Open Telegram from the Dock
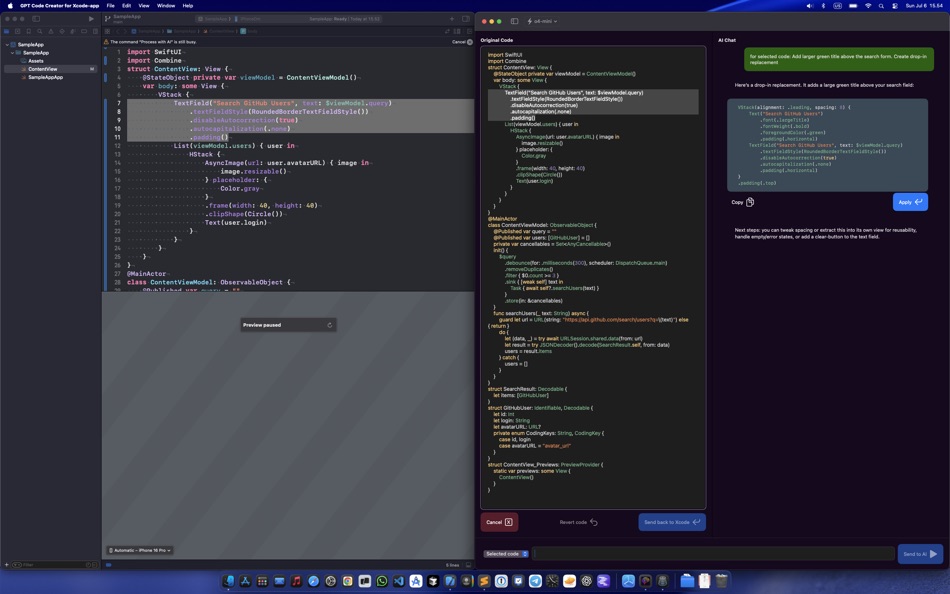The height and width of the screenshot is (594, 950). [x=535, y=581]
